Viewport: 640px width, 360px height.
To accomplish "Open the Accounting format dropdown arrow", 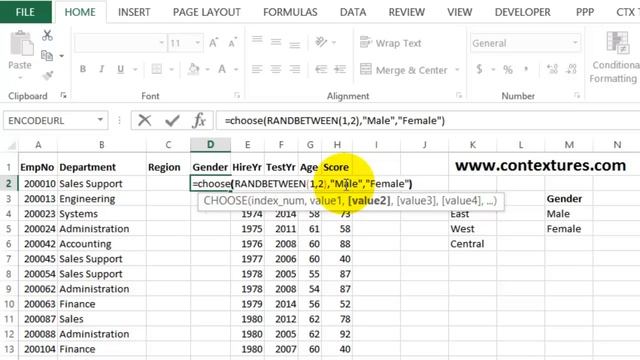I will tap(493, 69).
